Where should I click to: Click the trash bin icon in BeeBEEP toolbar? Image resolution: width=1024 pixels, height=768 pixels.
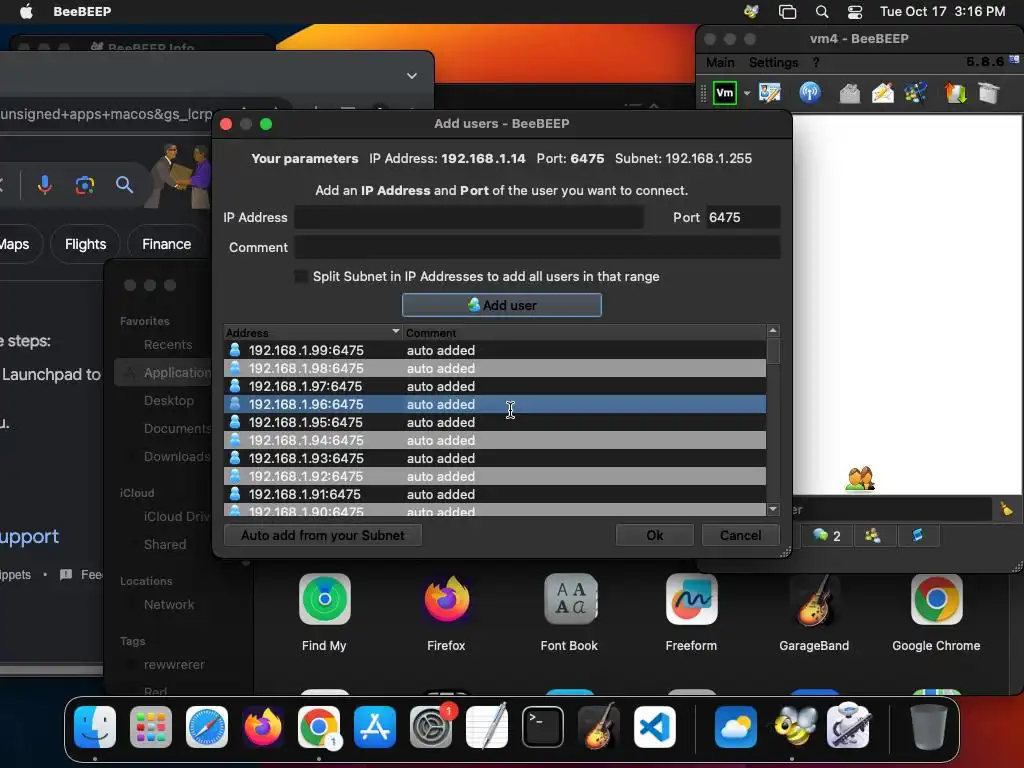(988, 93)
